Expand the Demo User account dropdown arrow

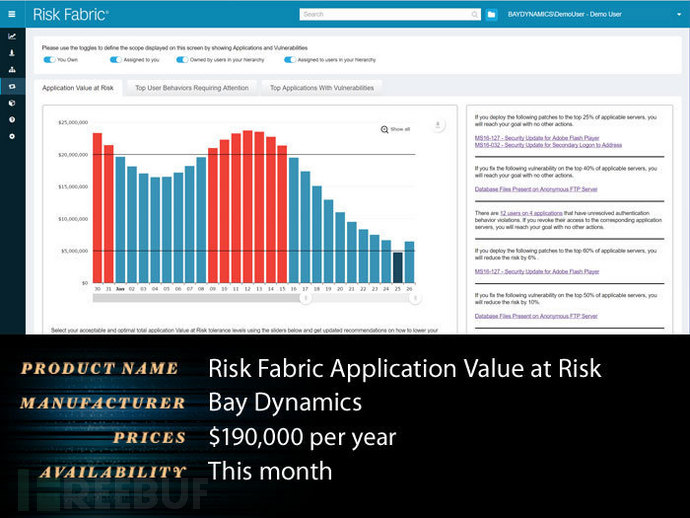click(679, 15)
